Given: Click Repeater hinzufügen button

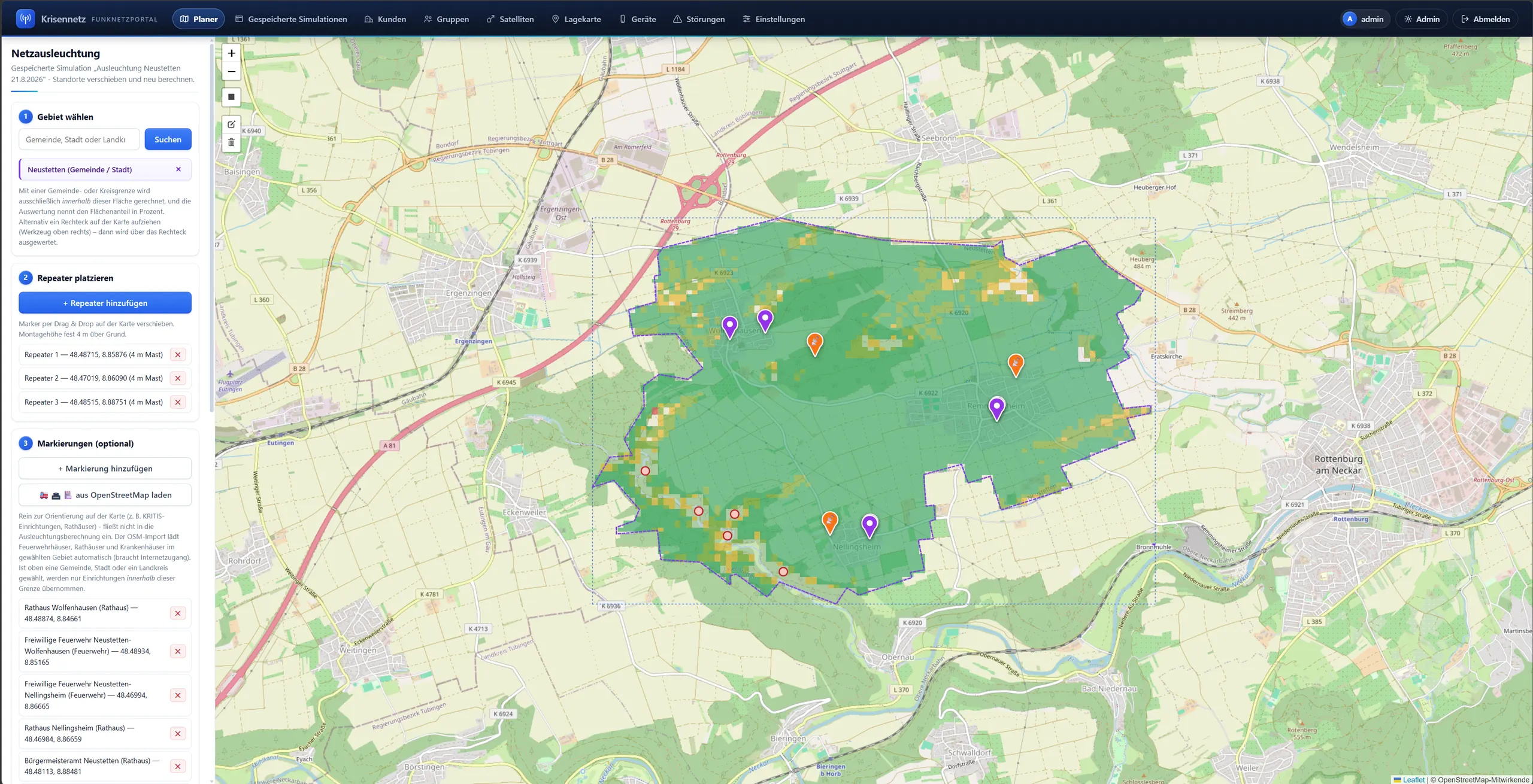Looking at the screenshot, I should (105, 303).
